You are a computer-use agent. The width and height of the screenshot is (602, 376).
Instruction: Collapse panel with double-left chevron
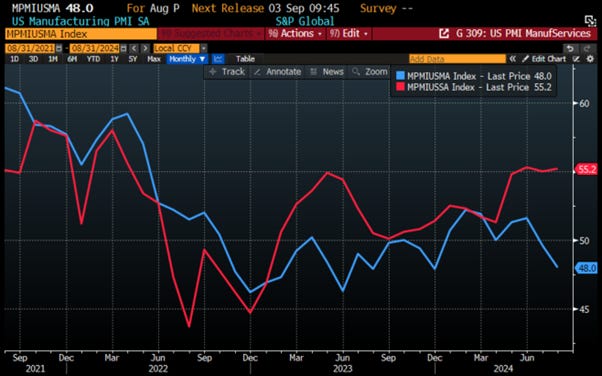click(x=513, y=59)
